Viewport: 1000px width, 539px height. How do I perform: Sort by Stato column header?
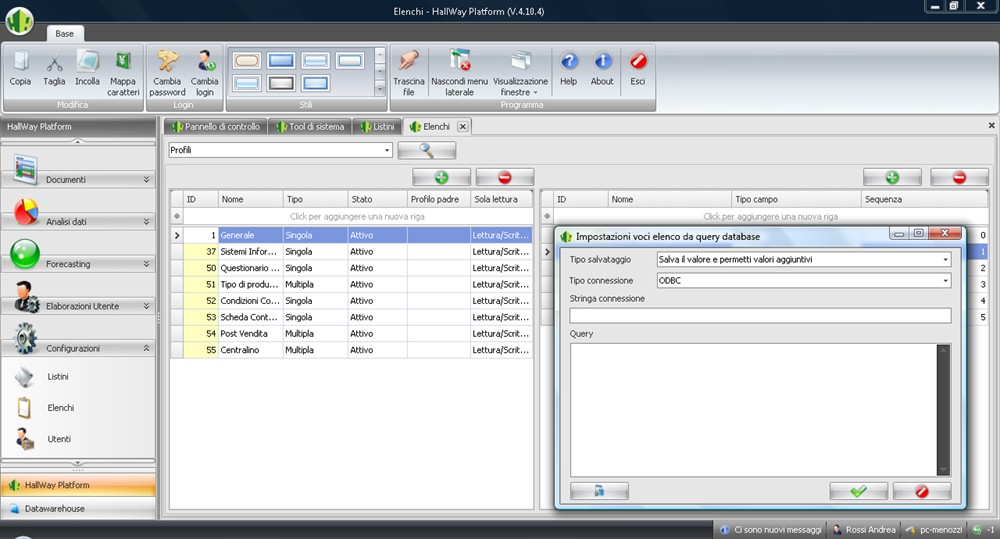coord(378,199)
